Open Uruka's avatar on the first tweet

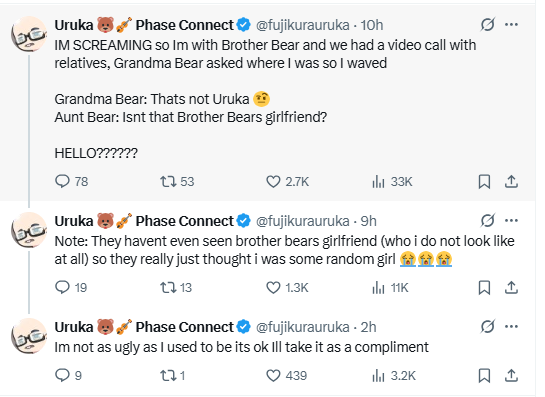[29, 34]
